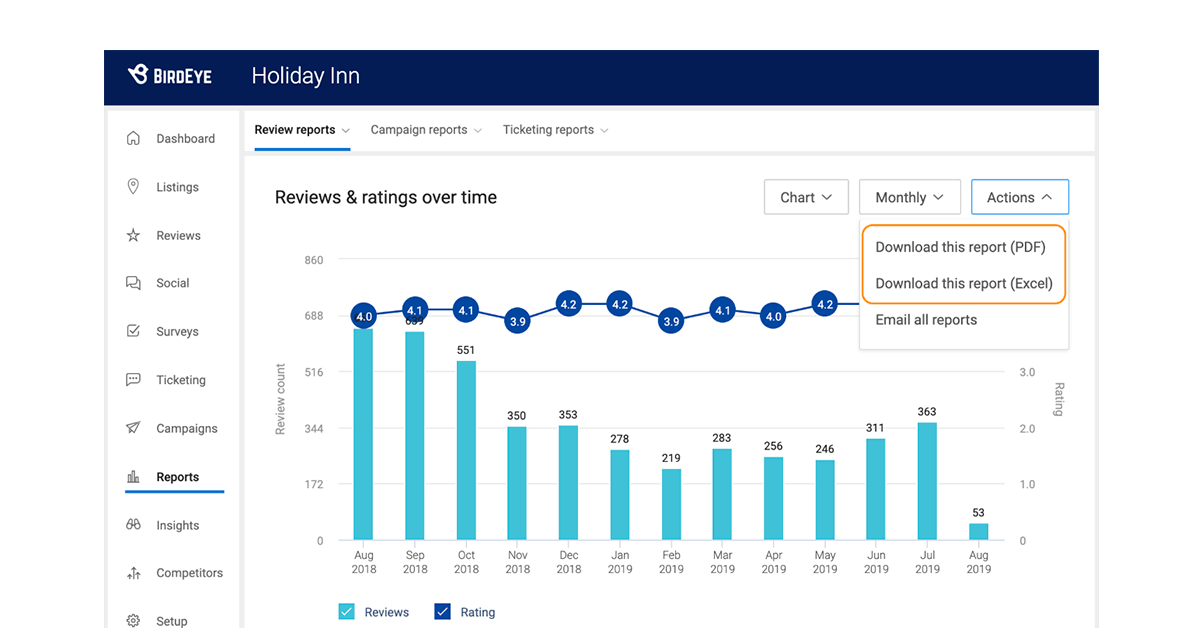Click the Reports bar chart icon
The image size is (1200, 628).
click(133, 477)
